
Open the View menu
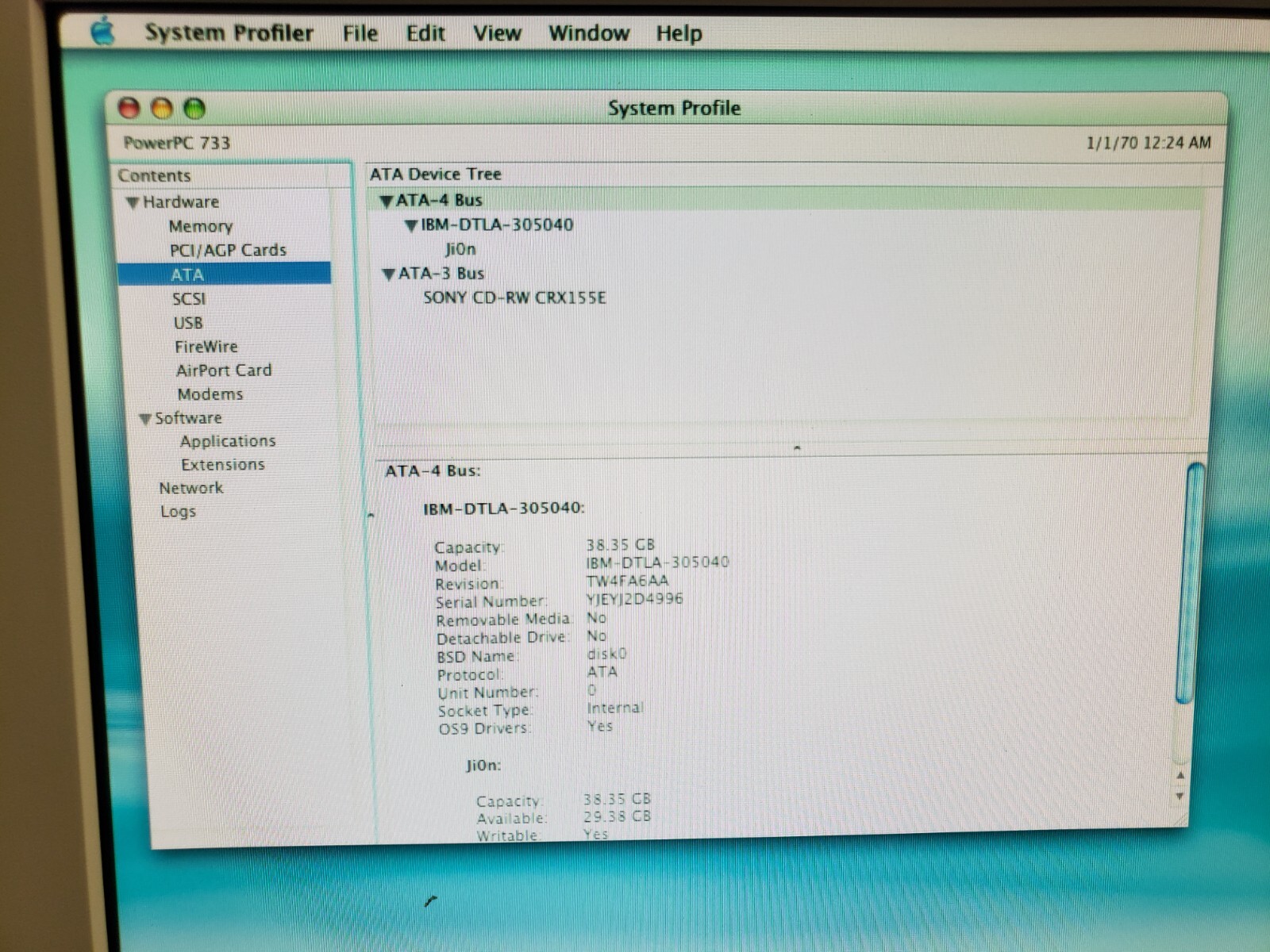point(497,33)
